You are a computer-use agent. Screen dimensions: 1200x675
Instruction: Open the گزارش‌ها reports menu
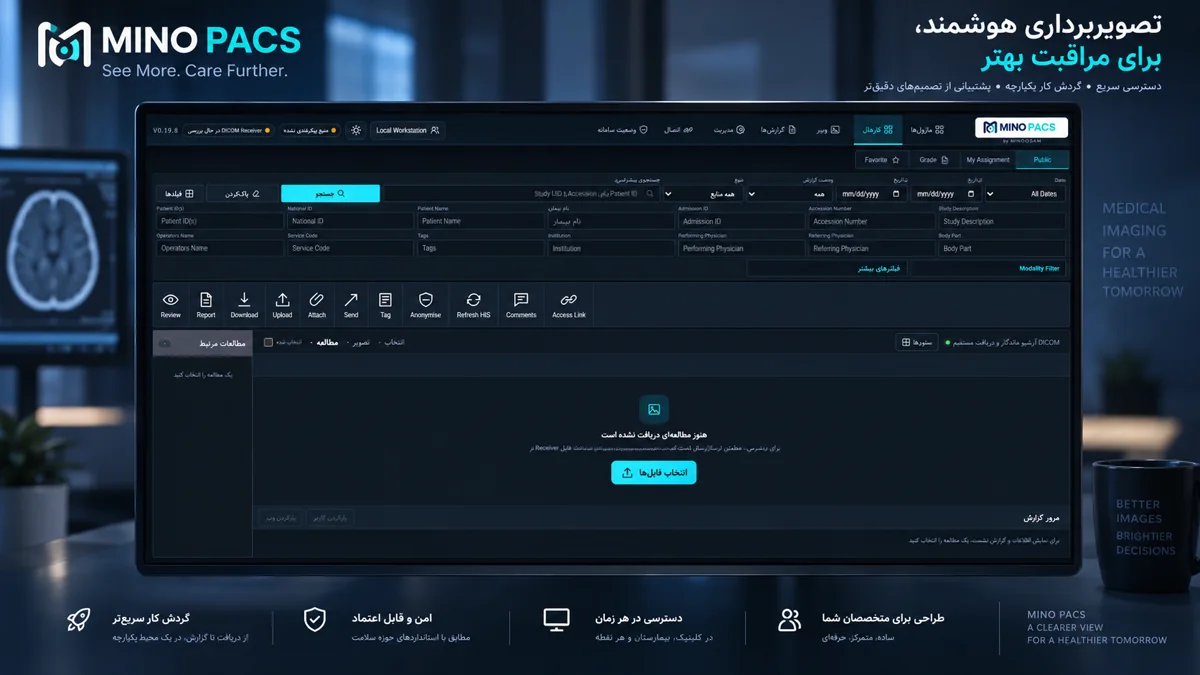(x=778, y=130)
